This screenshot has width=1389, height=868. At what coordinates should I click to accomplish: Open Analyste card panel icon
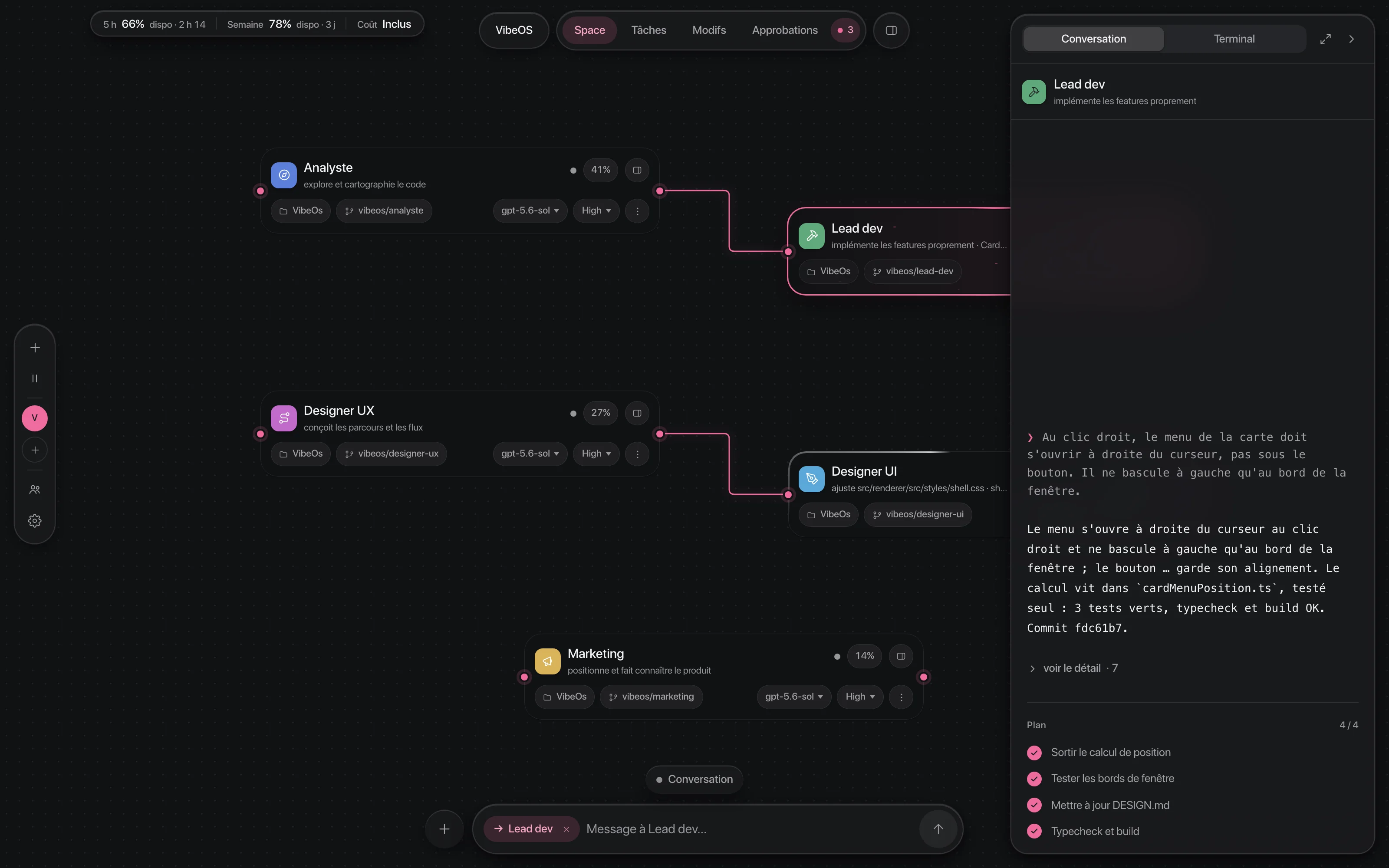(x=637, y=170)
